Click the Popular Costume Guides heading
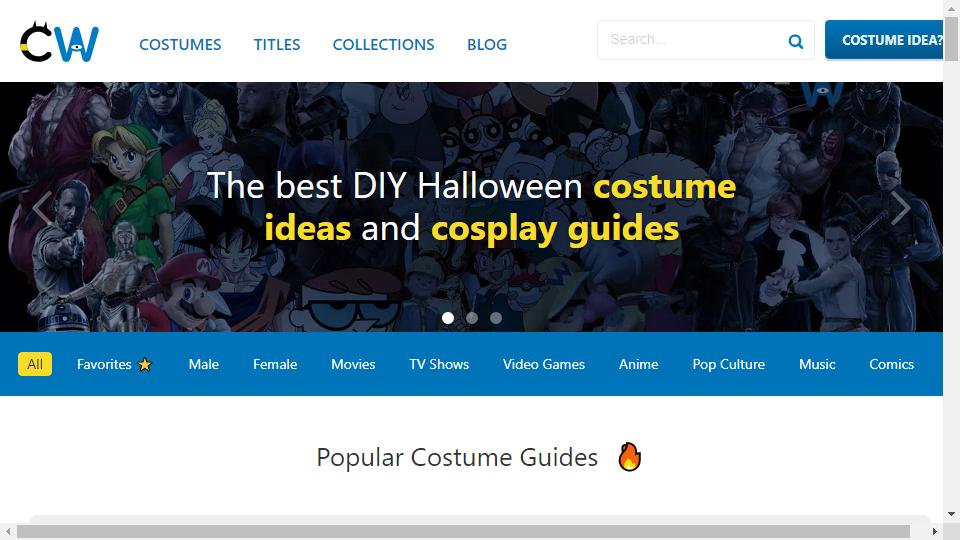Image resolution: width=960 pixels, height=540 pixels. [x=457, y=457]
